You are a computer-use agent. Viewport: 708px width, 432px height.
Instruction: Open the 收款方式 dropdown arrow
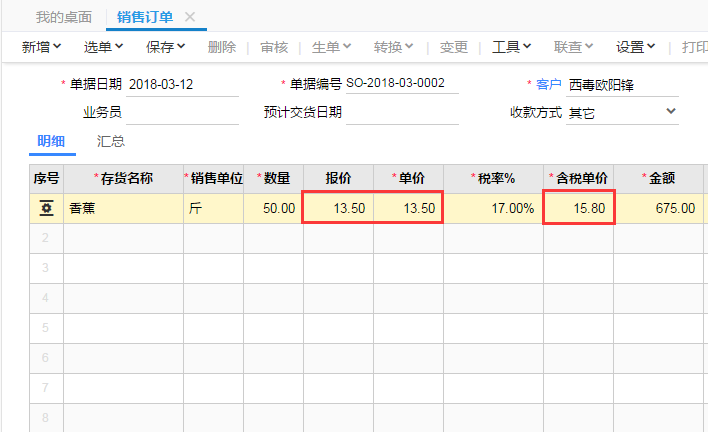tap(671, 111)
